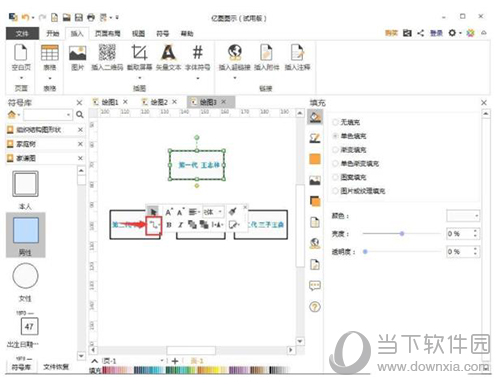Click the Buy (购买) link at top right
500x385 pixels.
[x=391, y=33]
